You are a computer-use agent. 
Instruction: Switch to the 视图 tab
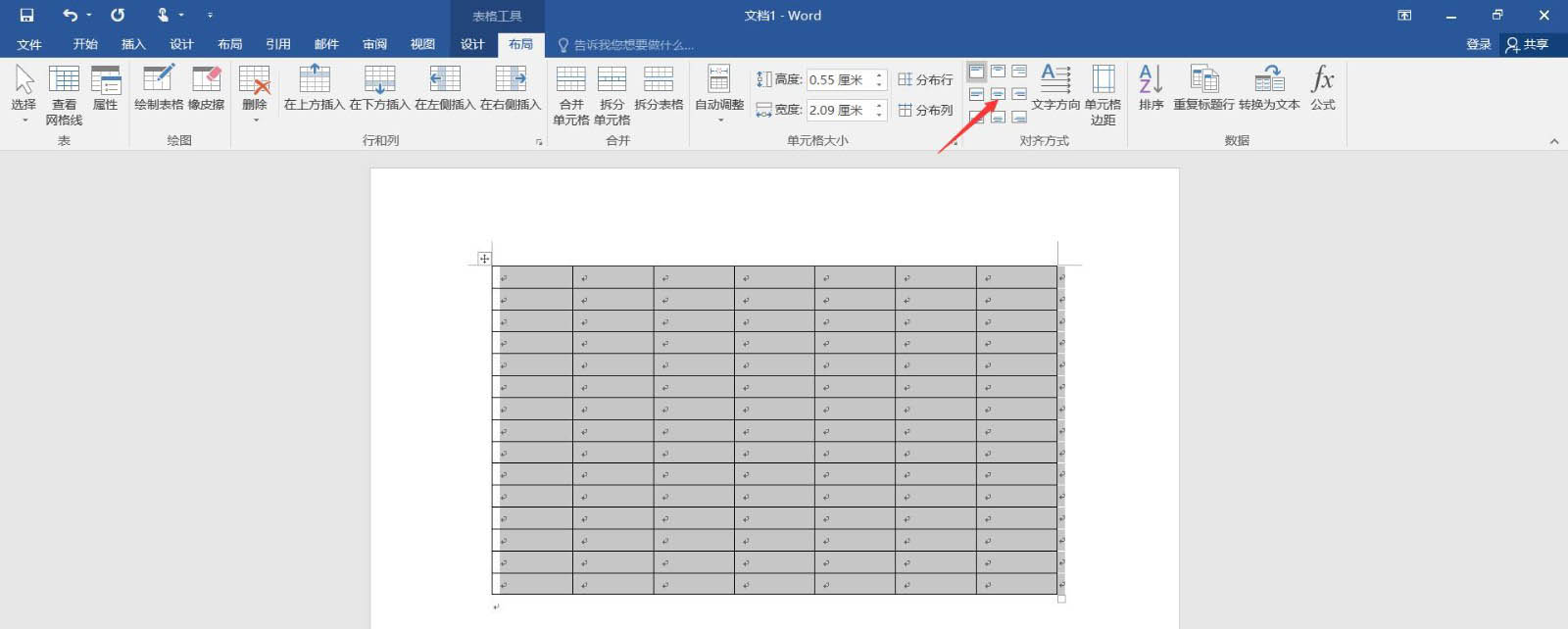click(x=422, y=44)
